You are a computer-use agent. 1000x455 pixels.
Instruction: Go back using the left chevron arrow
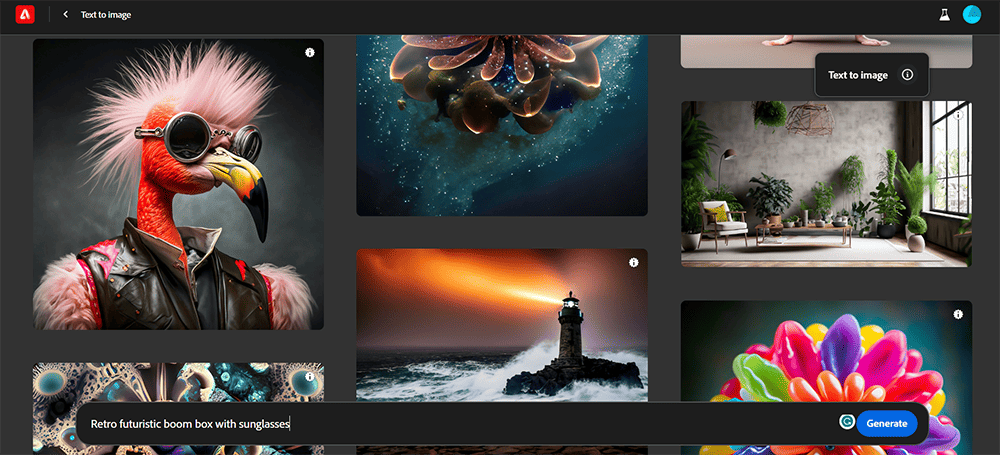tap(65, 14)
